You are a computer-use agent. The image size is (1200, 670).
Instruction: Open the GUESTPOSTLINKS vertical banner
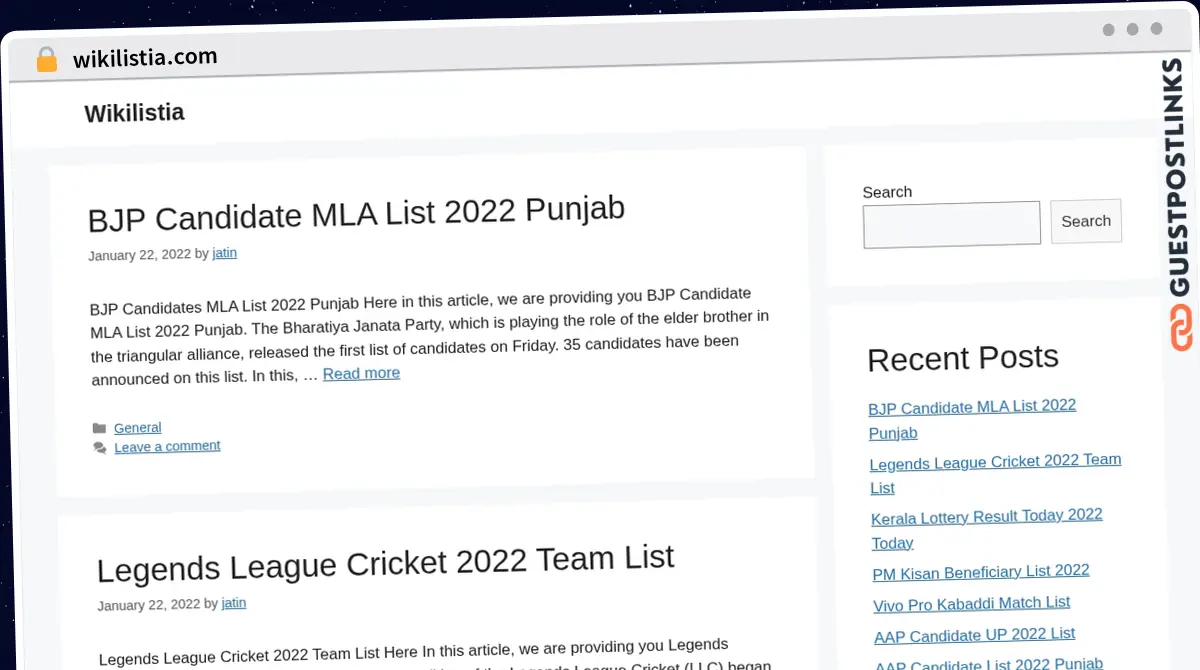pyautogui.click(x=1177, y=180)
